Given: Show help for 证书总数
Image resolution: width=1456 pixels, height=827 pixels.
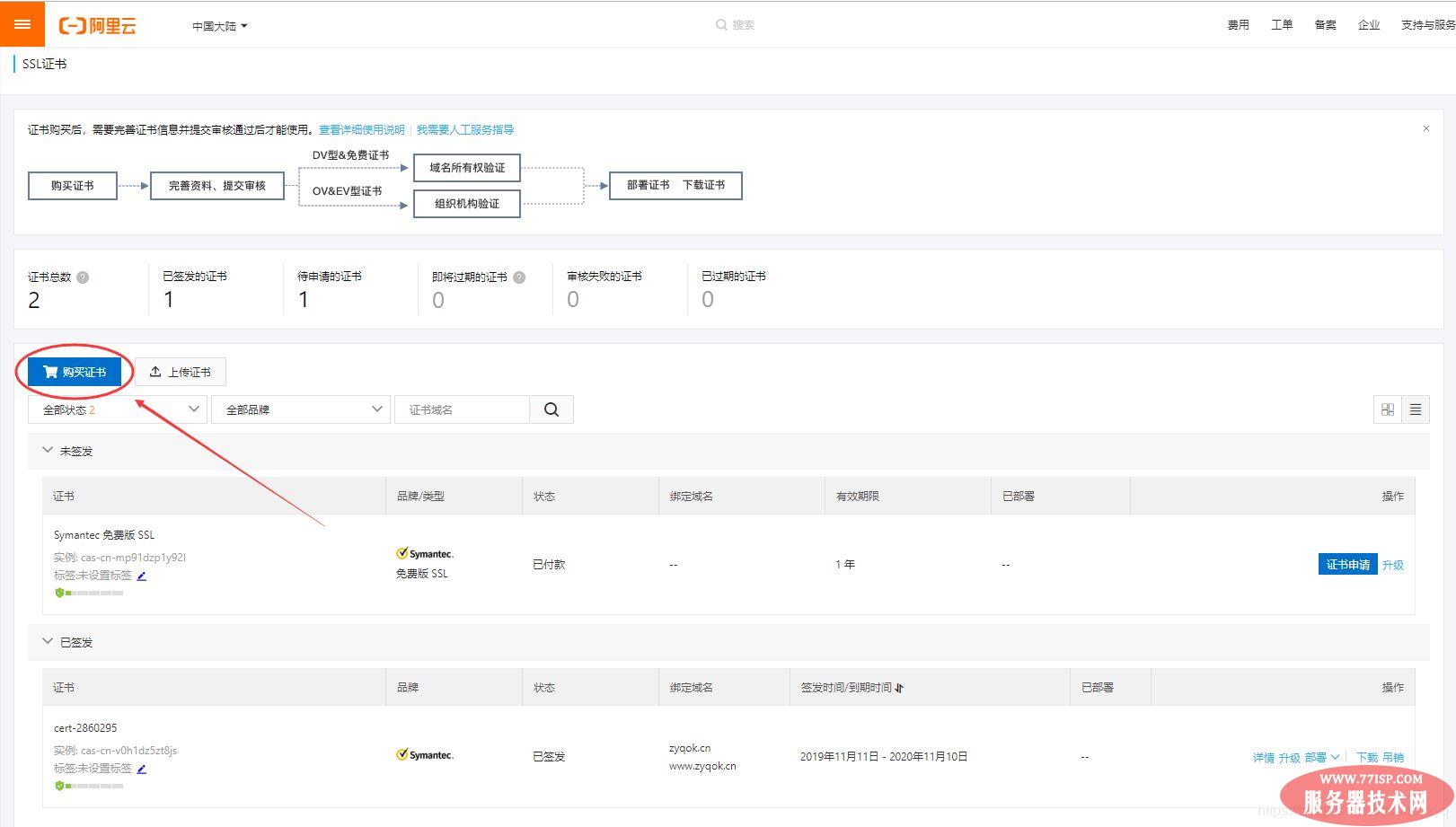Looking at the screenshot, I should (x=83, y=277).
